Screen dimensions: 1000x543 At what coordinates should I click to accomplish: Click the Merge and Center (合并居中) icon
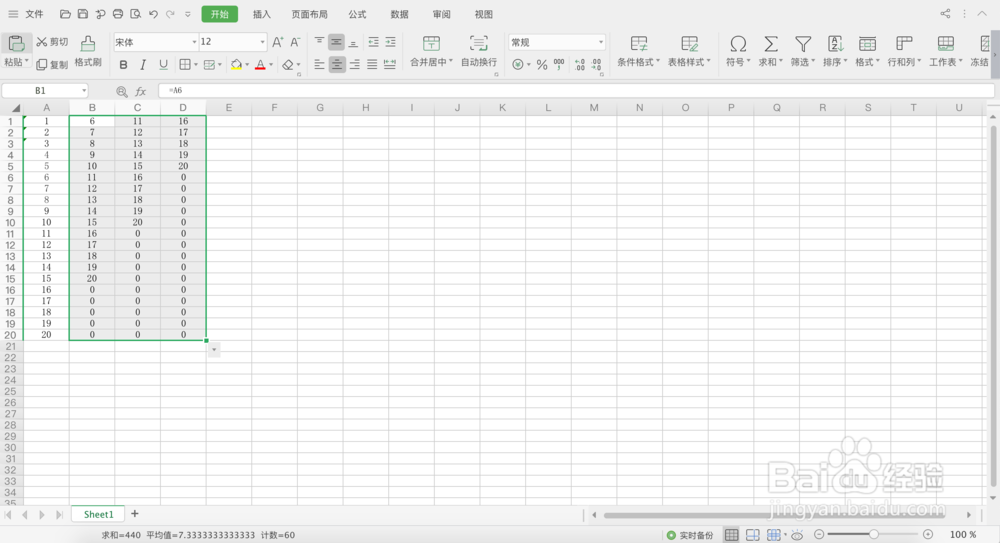[432, 43]
